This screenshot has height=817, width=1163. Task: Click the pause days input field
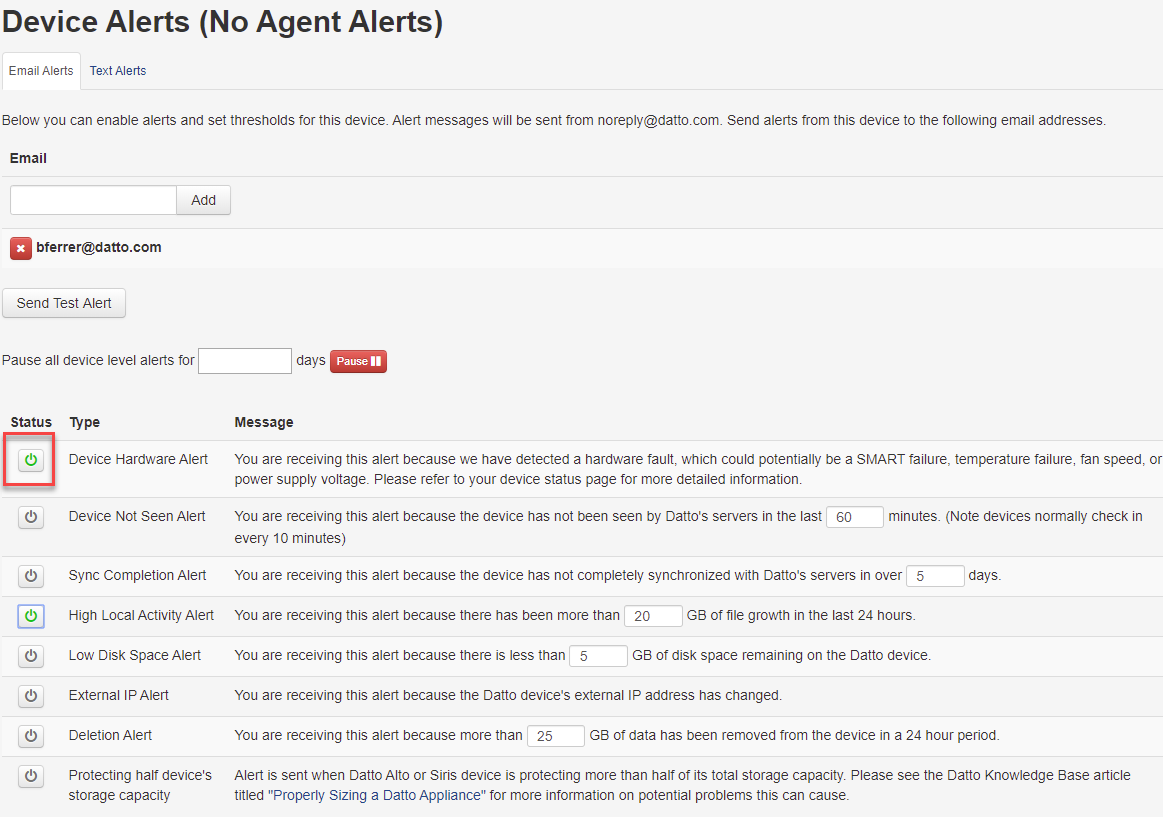[x=245, y=361]
